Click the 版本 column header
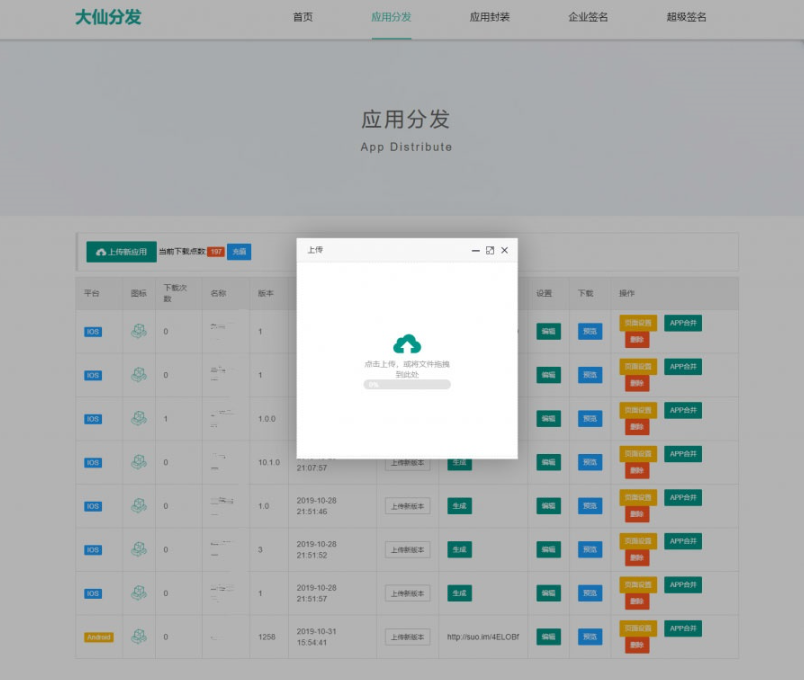The height and width of the screenshot is (680, 804). click(266, 293)
